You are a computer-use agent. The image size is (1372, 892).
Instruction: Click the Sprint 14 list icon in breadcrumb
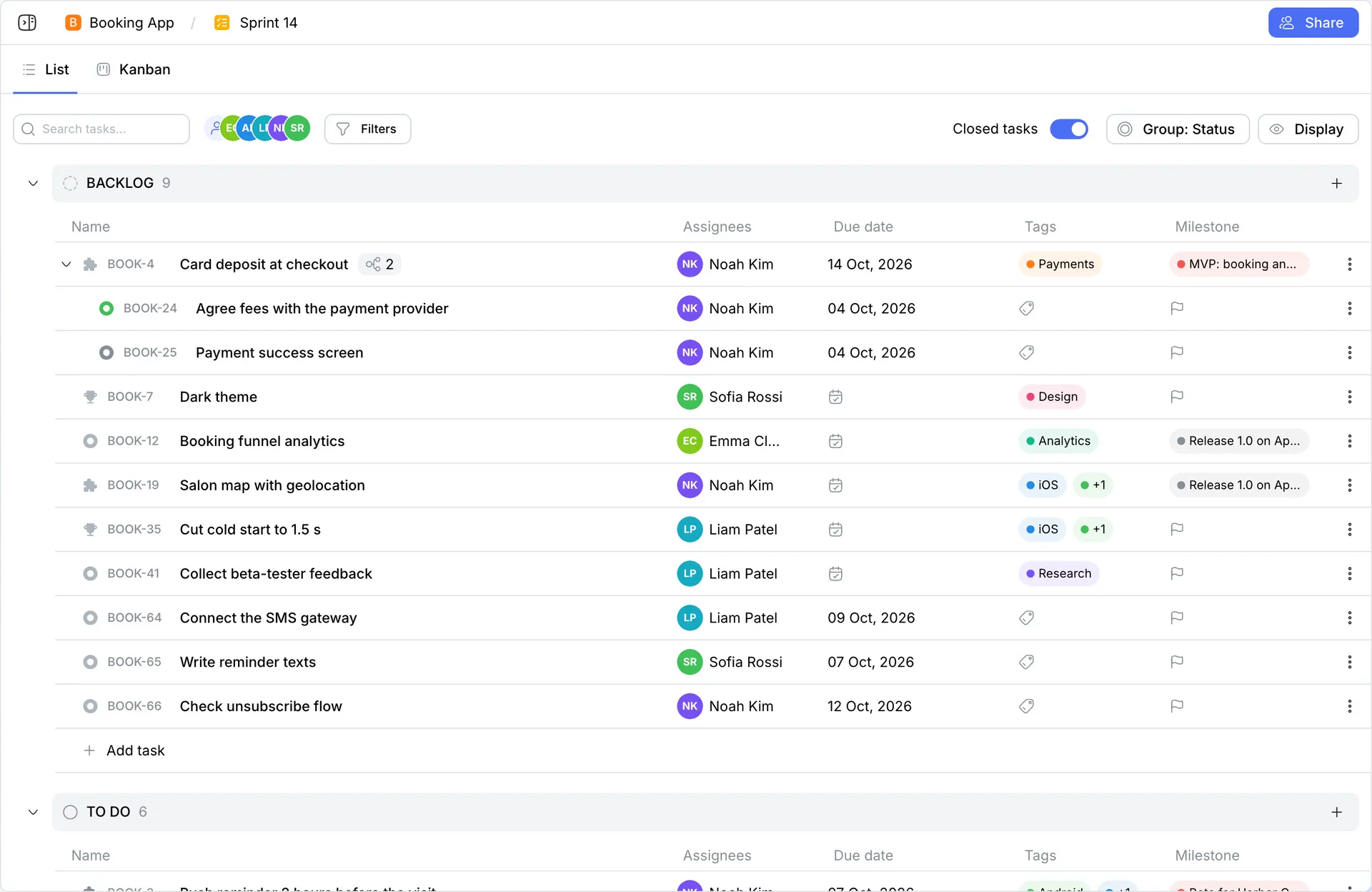point(222,23)
